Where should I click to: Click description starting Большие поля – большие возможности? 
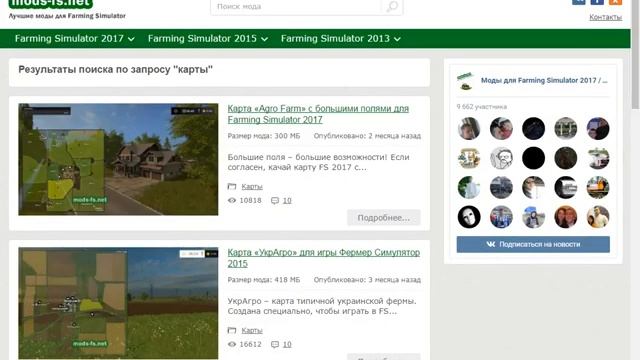tap(318, 162)
